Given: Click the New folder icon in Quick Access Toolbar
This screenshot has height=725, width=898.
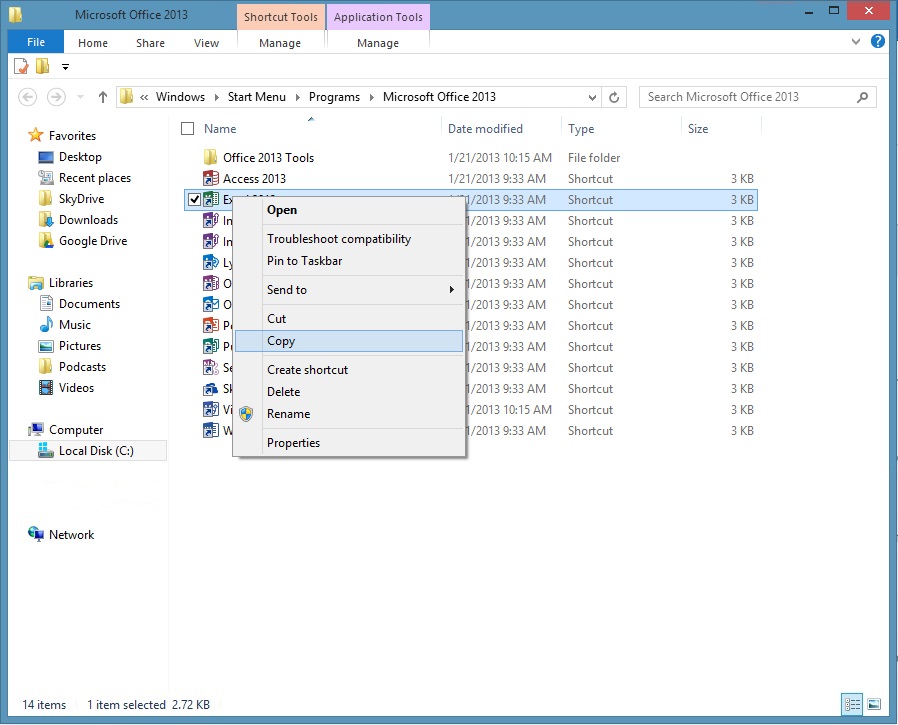Looking at the screenshot, I should pos(40,64).
